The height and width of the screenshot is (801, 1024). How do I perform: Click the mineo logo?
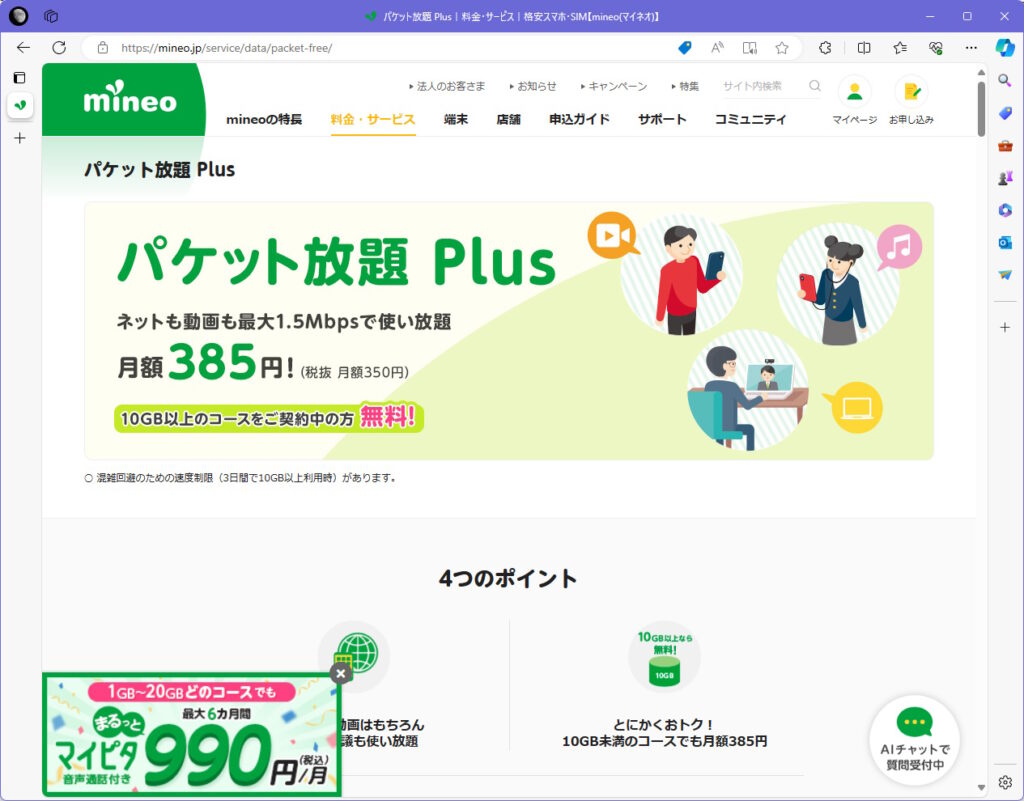point(130,98)
